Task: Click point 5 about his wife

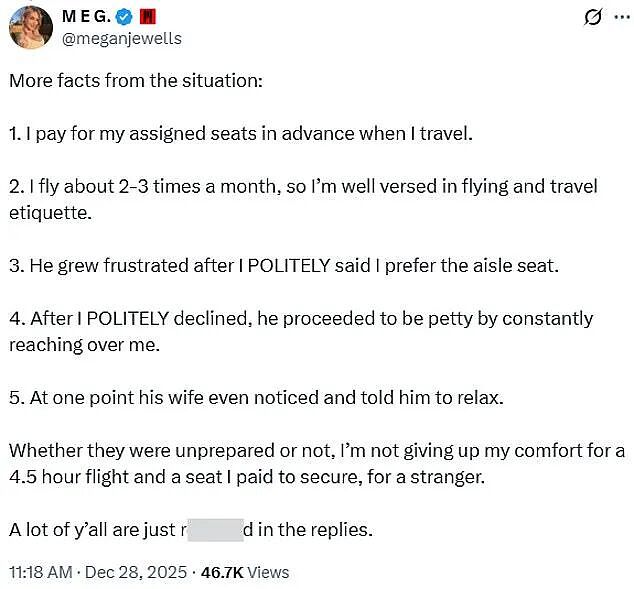Action: click(x=256, y=398)
